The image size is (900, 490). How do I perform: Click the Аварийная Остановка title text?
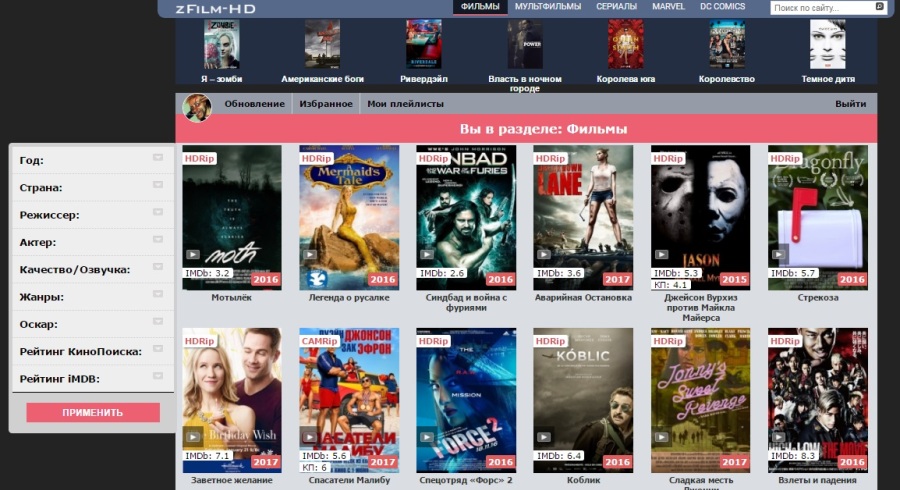point(583,298)
